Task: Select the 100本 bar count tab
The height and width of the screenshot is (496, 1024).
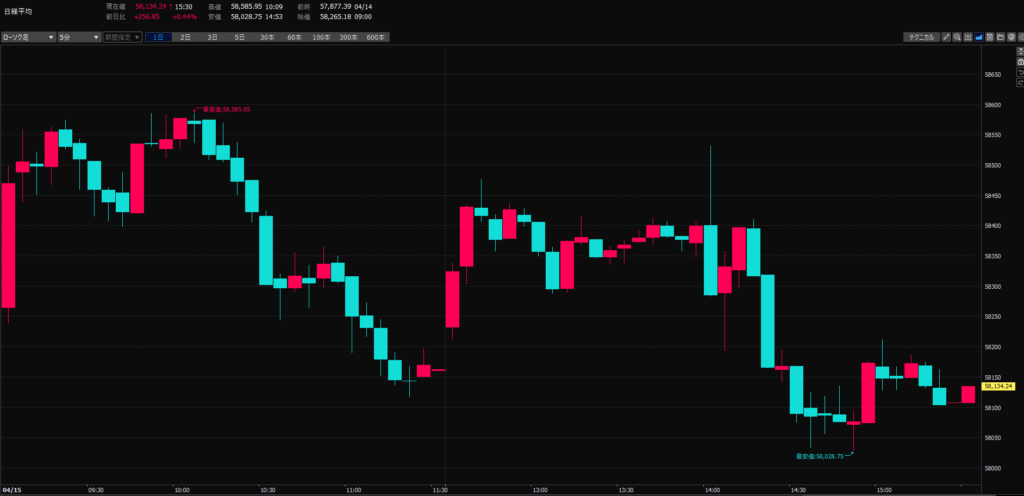Action: pos(321,37)
